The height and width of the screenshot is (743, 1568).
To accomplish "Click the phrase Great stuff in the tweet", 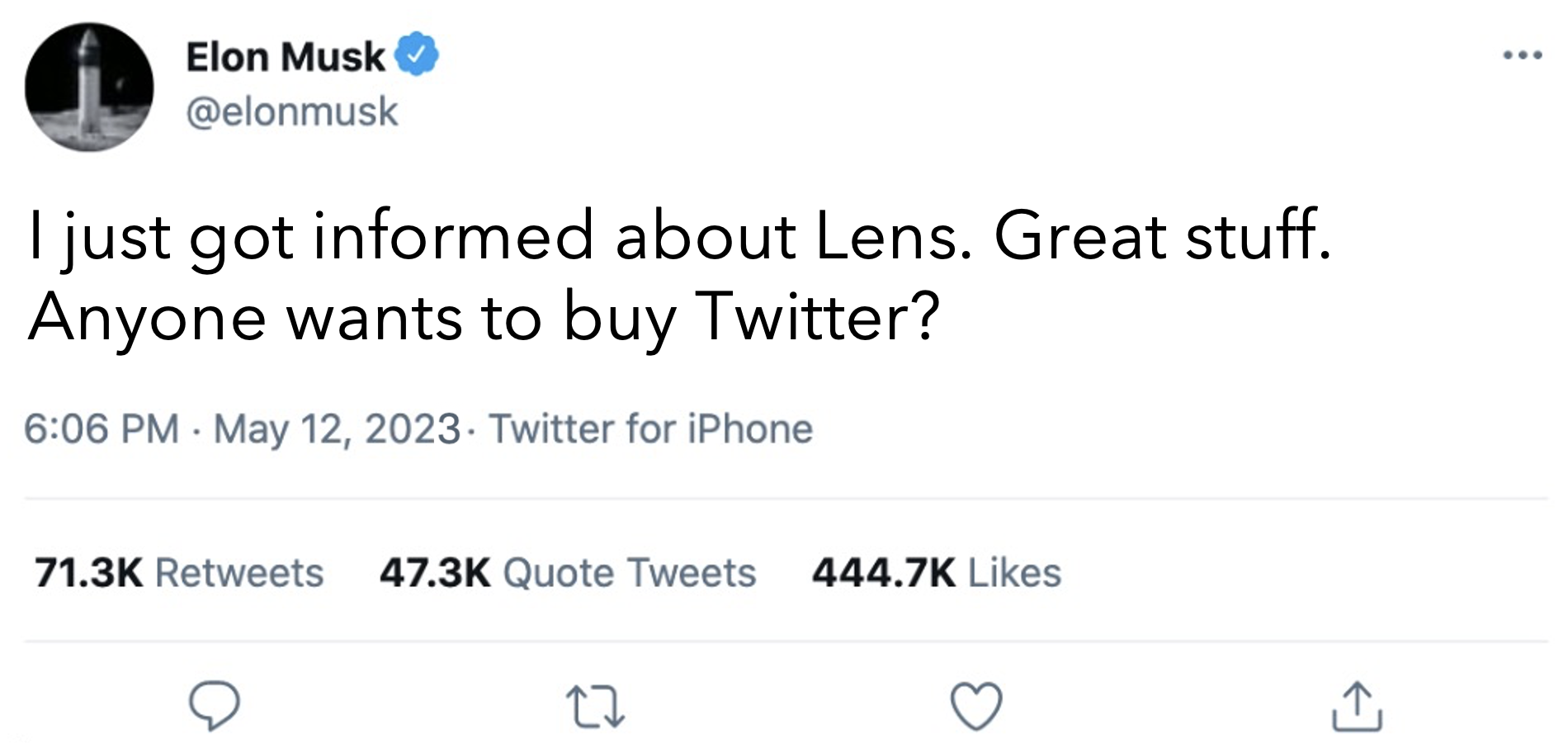I will tap(1162, 236).
